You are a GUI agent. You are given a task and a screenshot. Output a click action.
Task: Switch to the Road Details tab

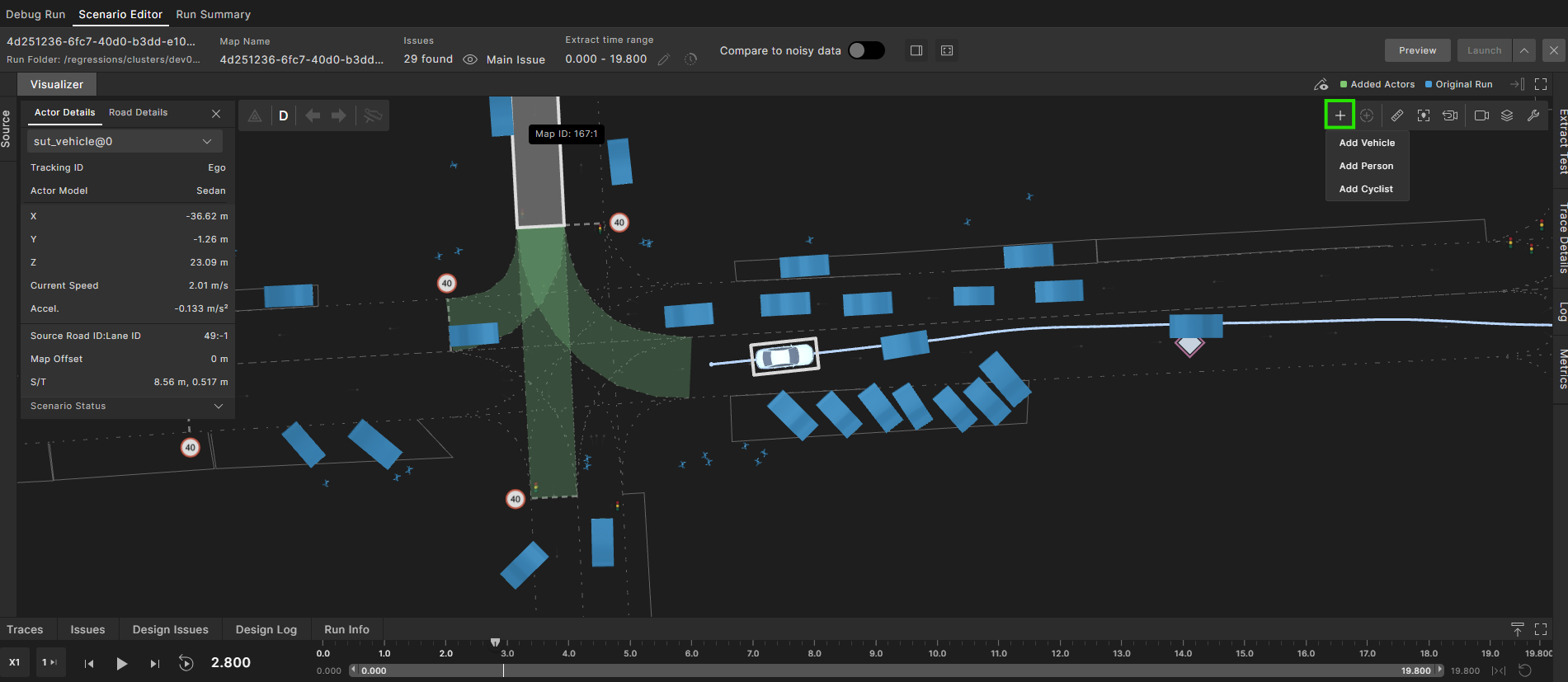point(138,112)
